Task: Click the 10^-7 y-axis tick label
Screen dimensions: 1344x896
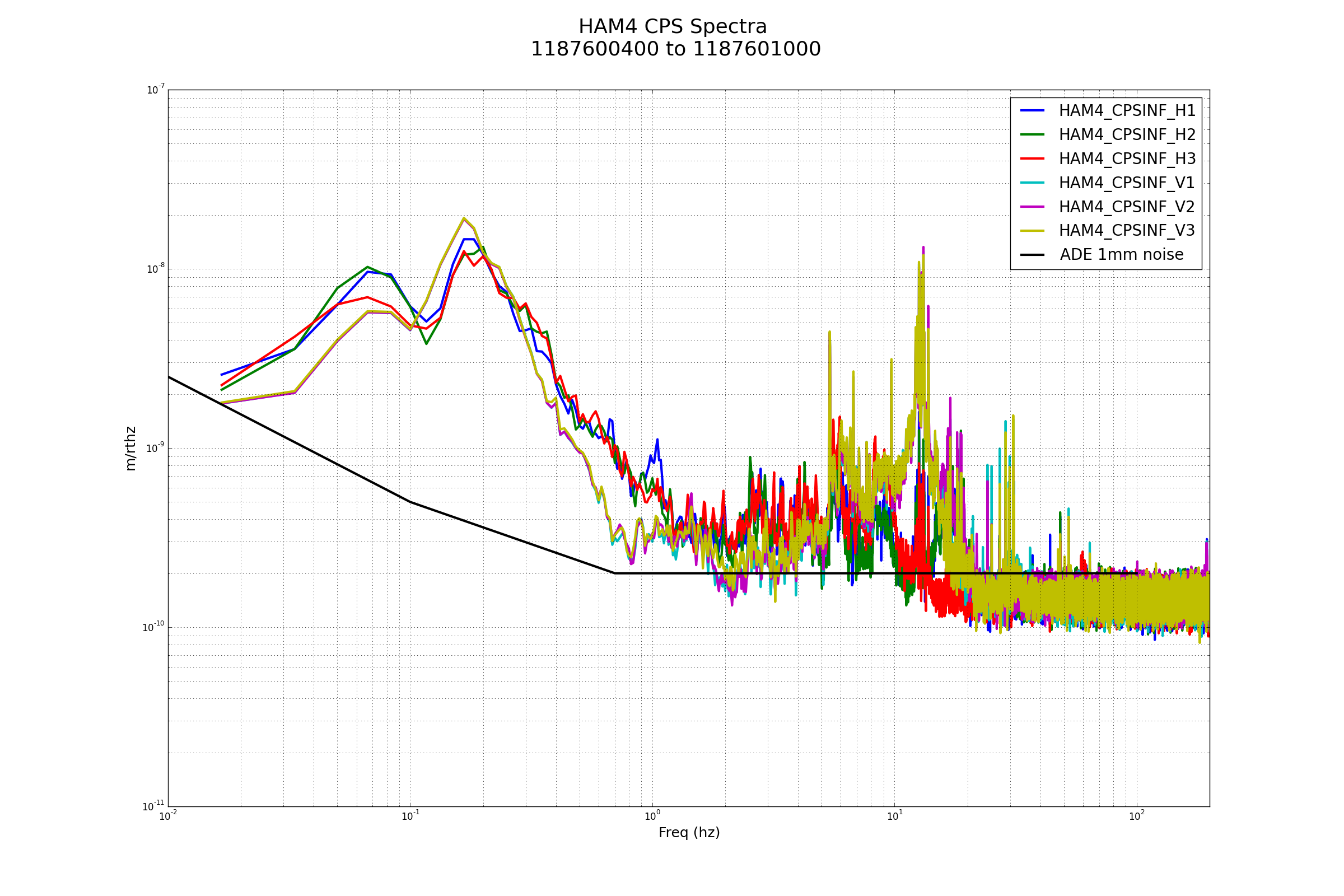Action: point(156,90)
